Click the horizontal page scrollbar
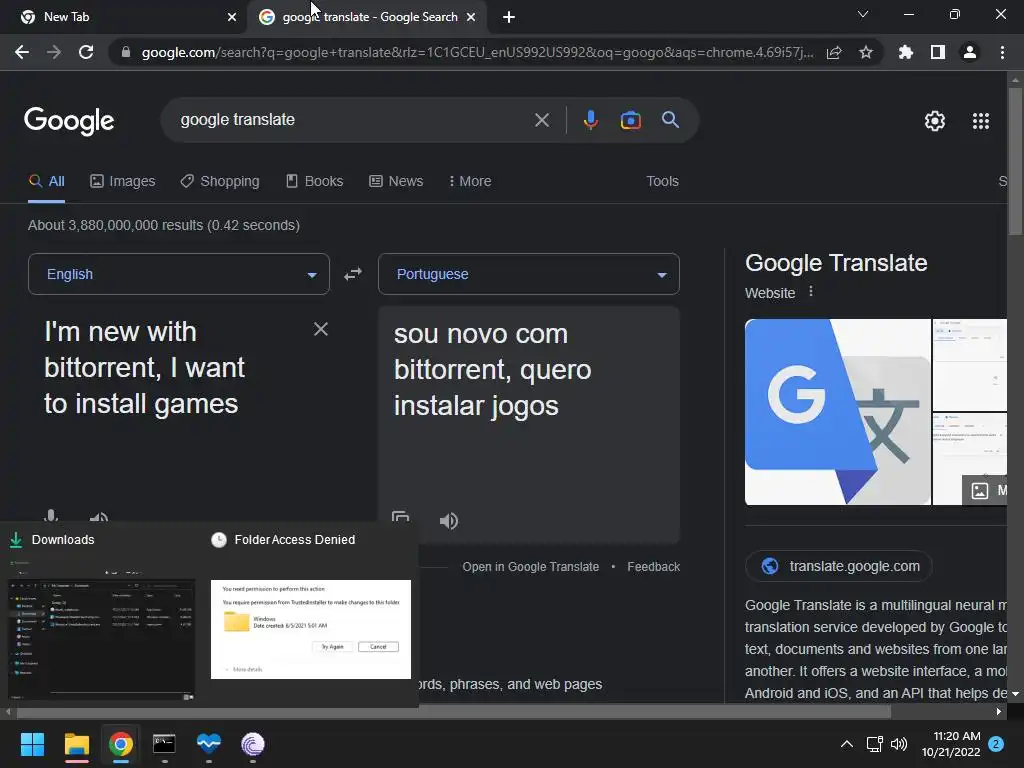The height and width of the screenshot is (768, 1024). [x=453, y=712]
